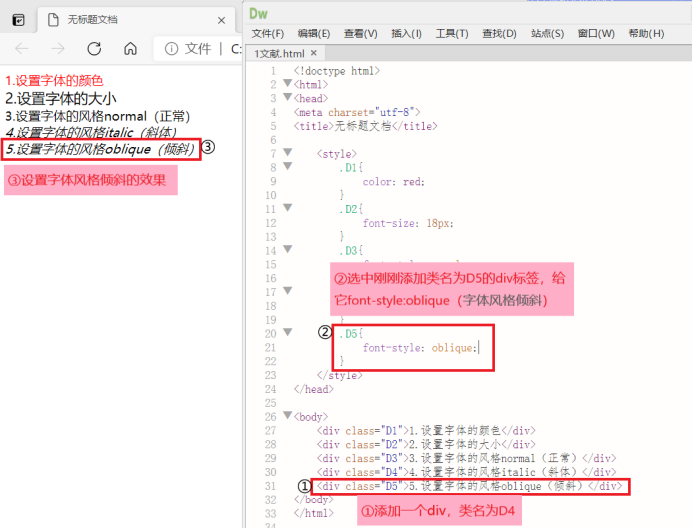Close the 1文献.html document tab
This screenshot has height=528, width=692.
click(314, 53)
